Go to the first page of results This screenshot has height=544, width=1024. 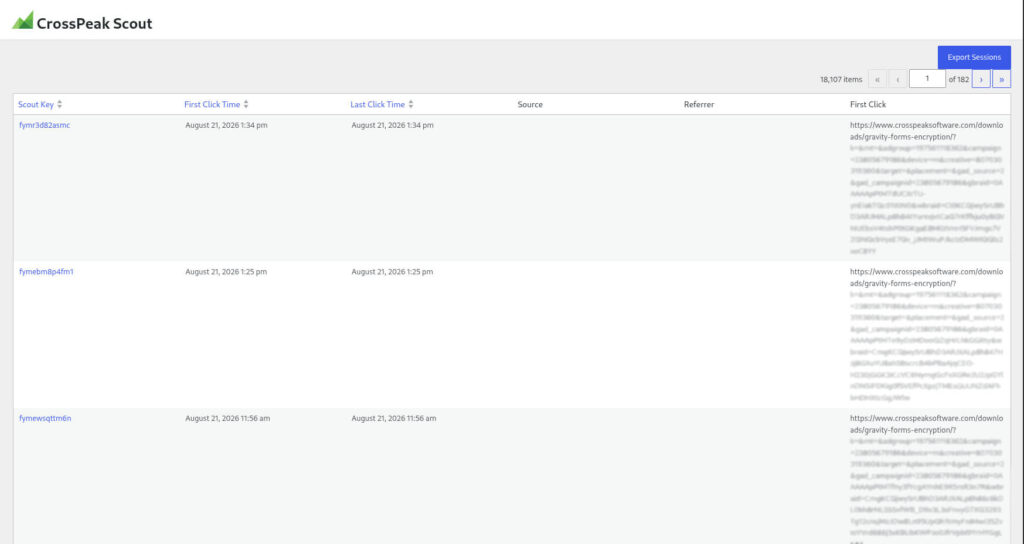coord(877,79)
